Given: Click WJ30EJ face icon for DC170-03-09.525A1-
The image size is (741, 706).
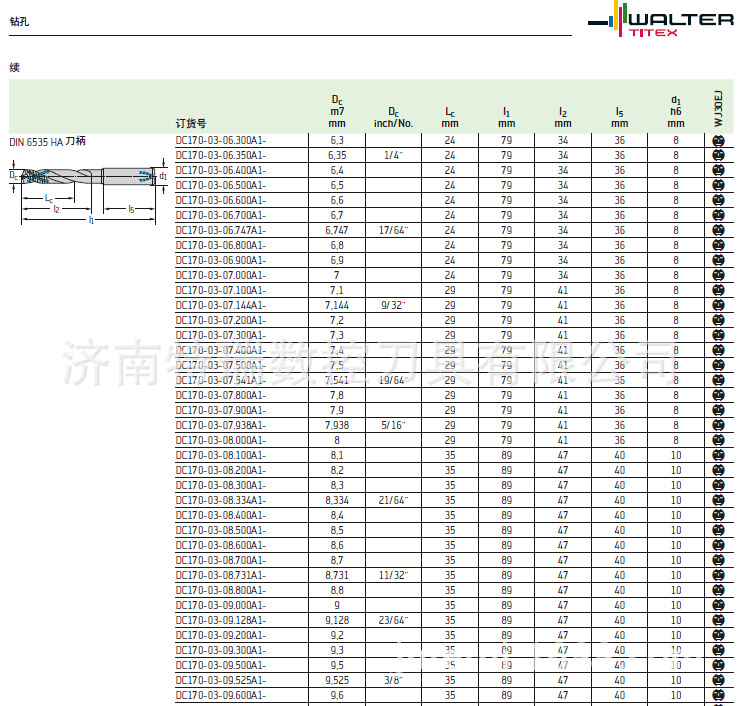Looking at the screenshot, I should [x=718, y=680].
